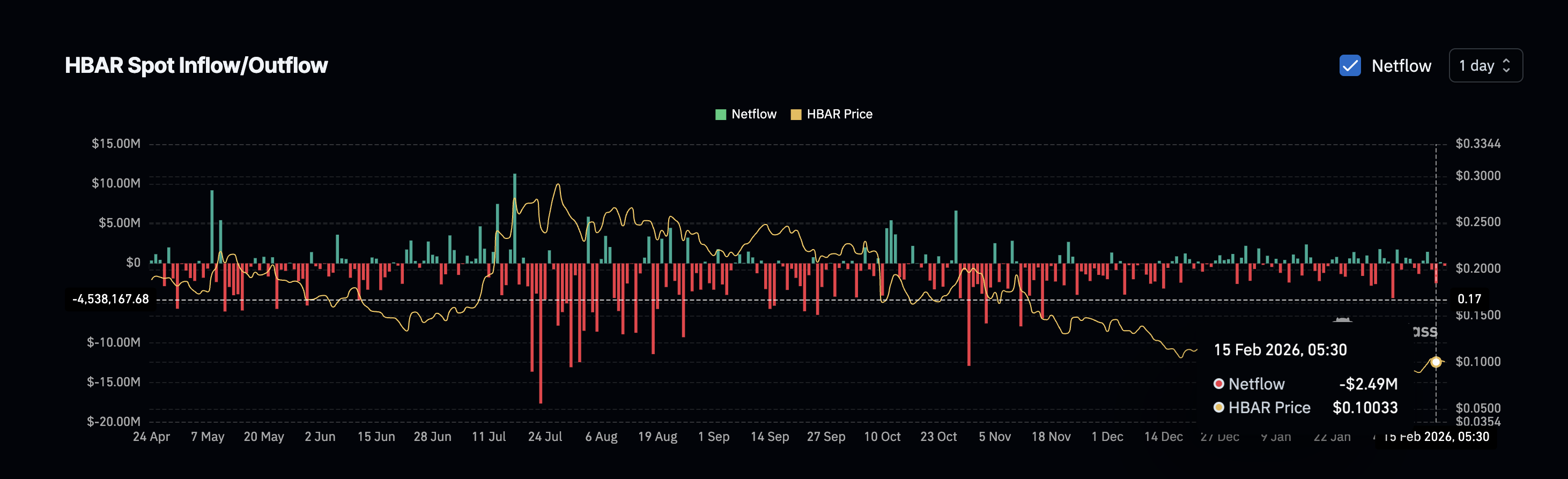Toggle the Netflow series via legend label
This screenshot has height=479, width=1568.
(x=753, y=114)
